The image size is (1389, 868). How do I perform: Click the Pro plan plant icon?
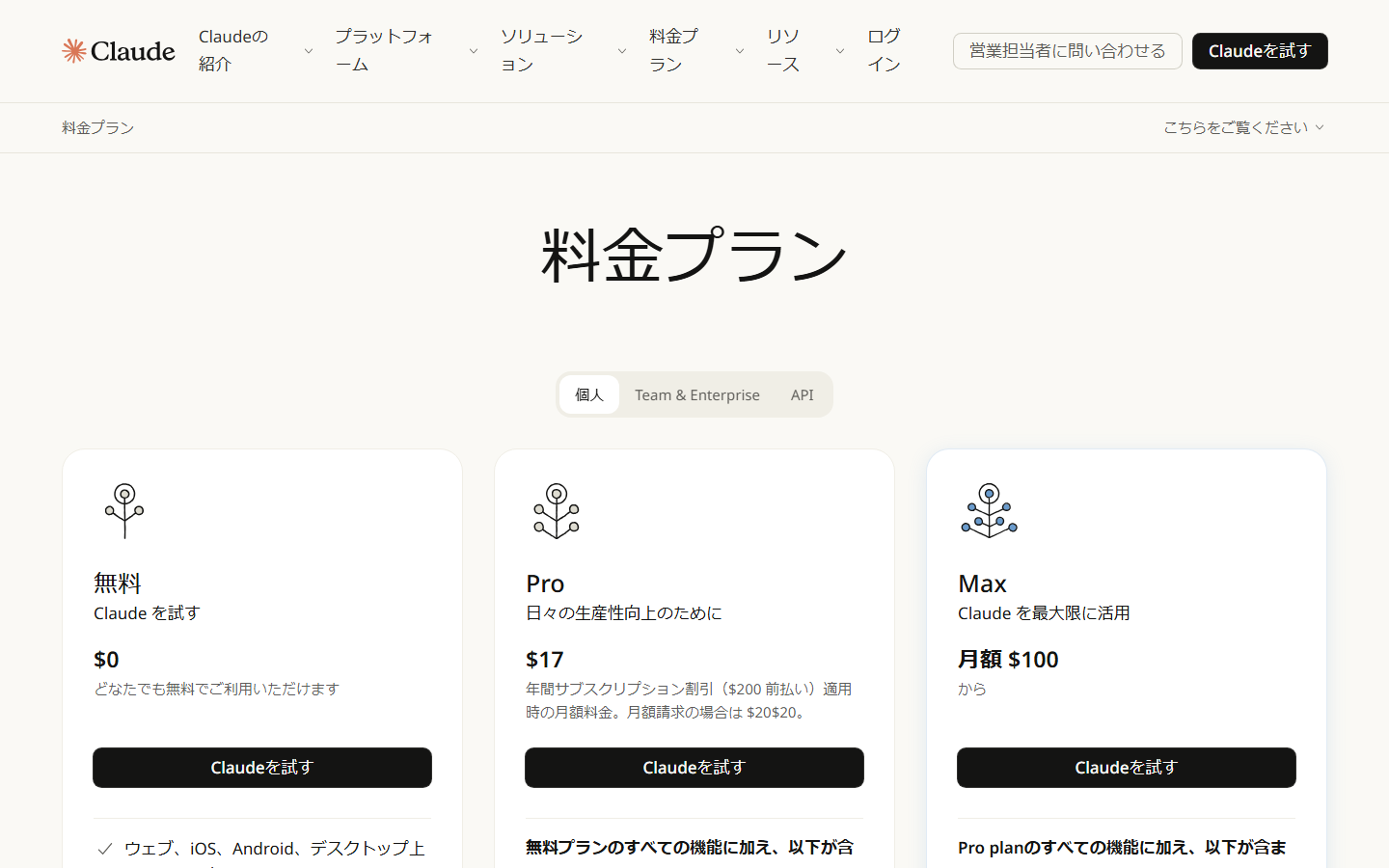point(557,511)
